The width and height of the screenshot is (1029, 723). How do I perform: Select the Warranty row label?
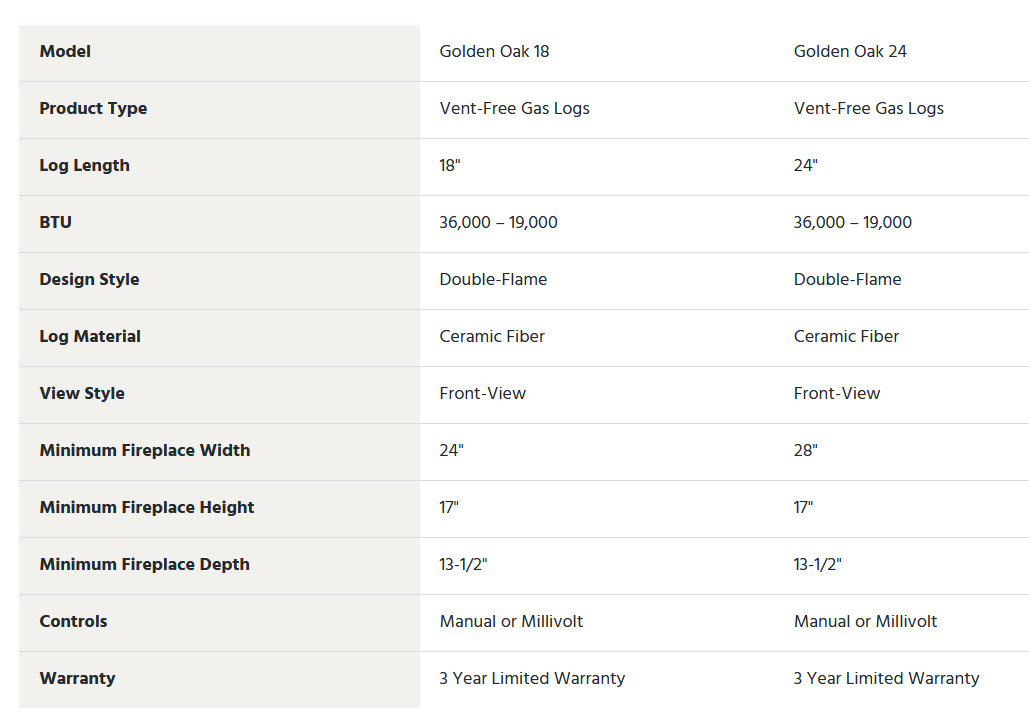(77, 678)
